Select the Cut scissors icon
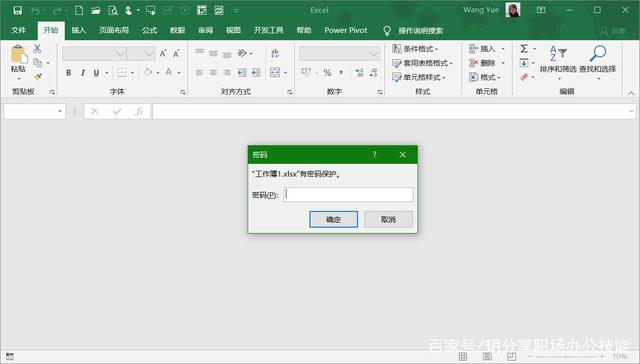640x364 pixels. (x=38, y=49)
